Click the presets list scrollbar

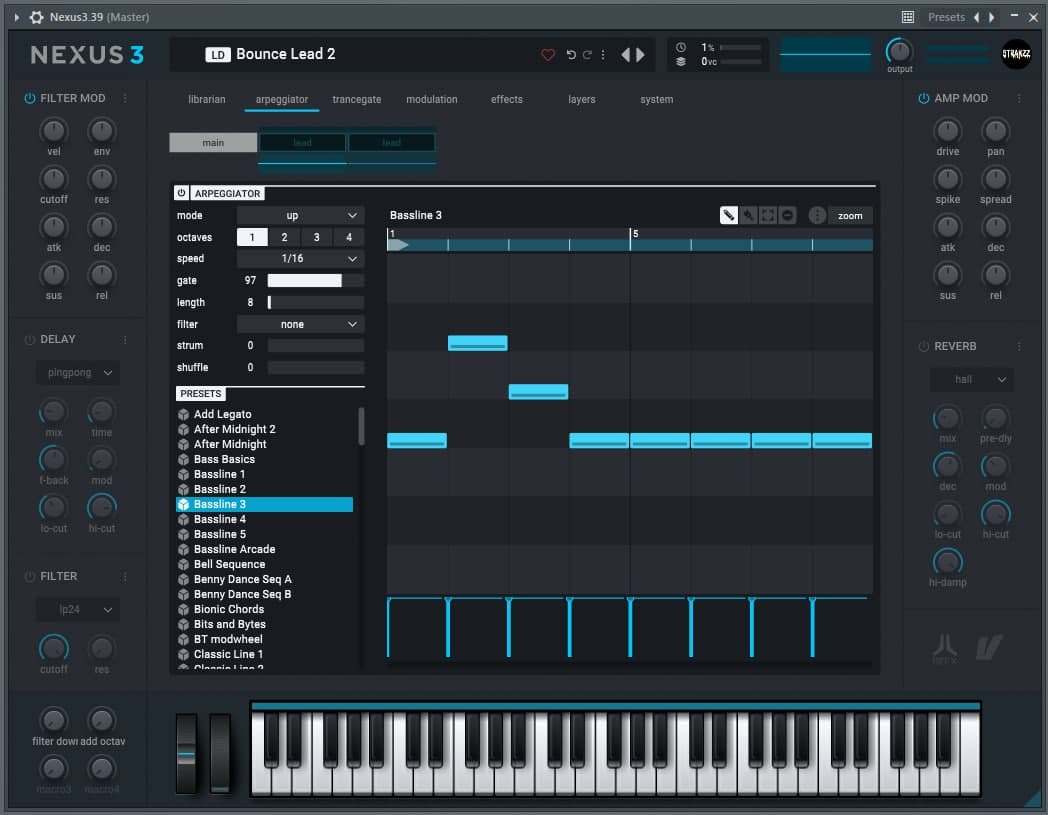click(362, 427)
